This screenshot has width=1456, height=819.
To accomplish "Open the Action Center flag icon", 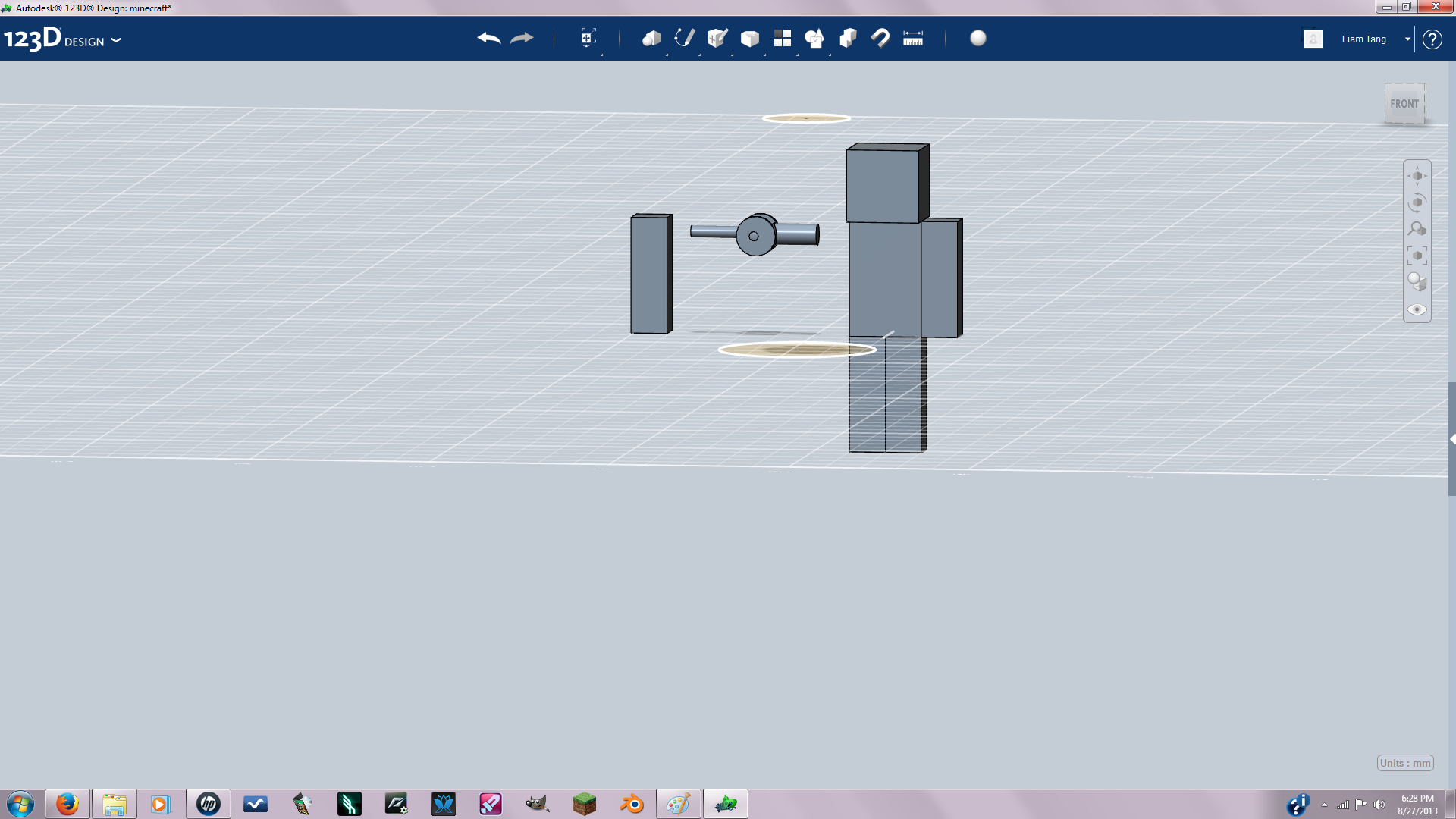I will coord(1361,805).
